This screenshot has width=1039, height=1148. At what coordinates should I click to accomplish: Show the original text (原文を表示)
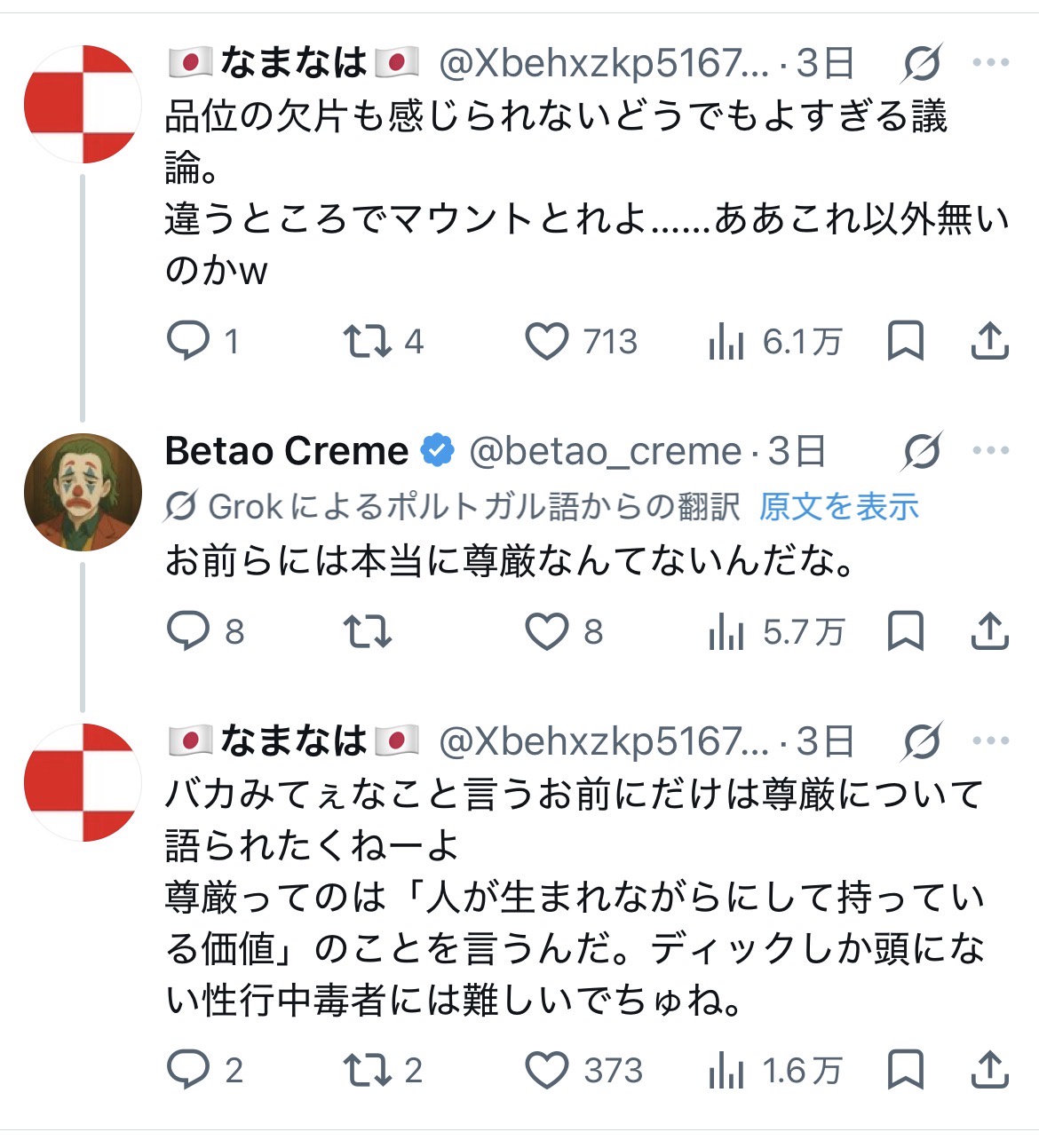[x=839, y=507]
